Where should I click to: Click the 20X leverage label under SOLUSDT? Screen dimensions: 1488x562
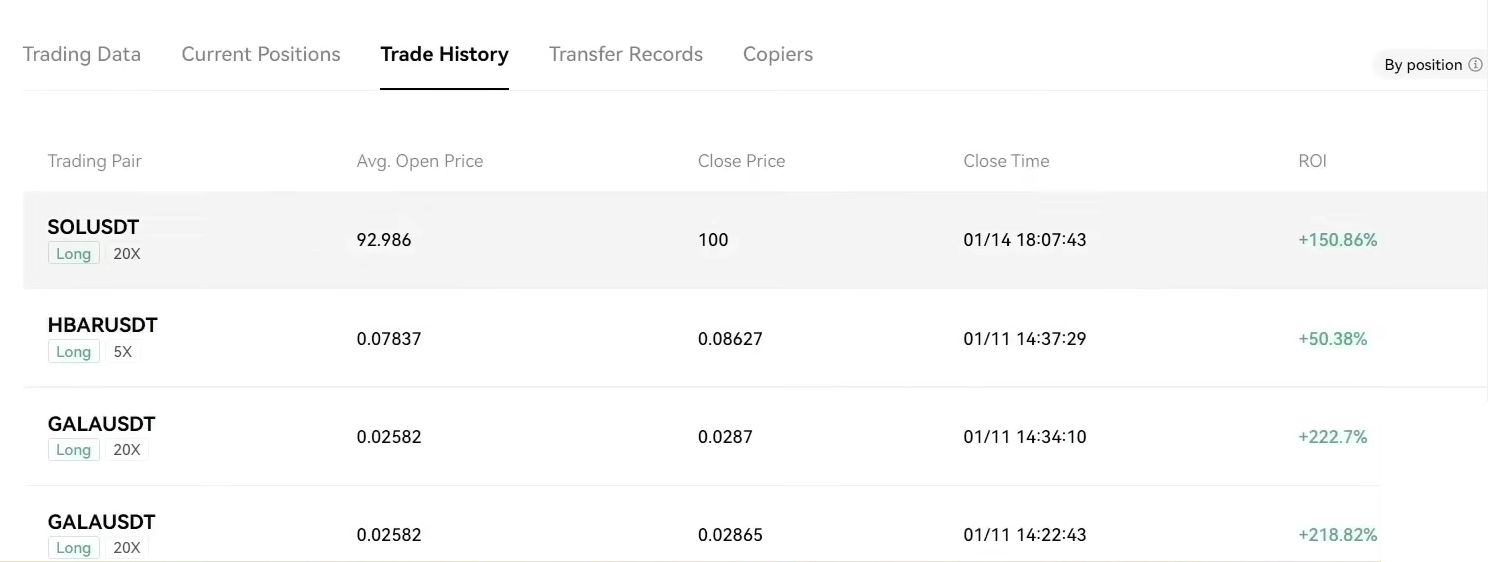pyautogui.click(x=127, y=254)
